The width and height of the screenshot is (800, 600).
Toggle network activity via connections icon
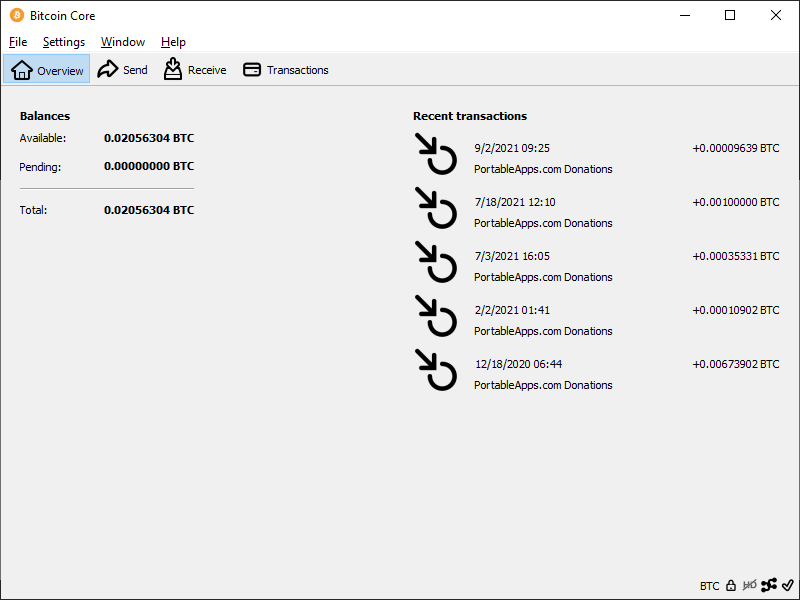[768, 586]
